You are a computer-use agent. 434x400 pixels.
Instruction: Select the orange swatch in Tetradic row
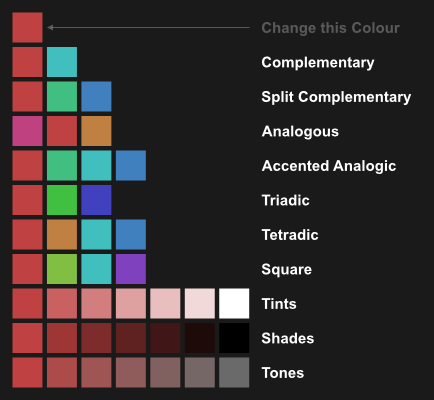pyautogui.click(x=62, y=234)
